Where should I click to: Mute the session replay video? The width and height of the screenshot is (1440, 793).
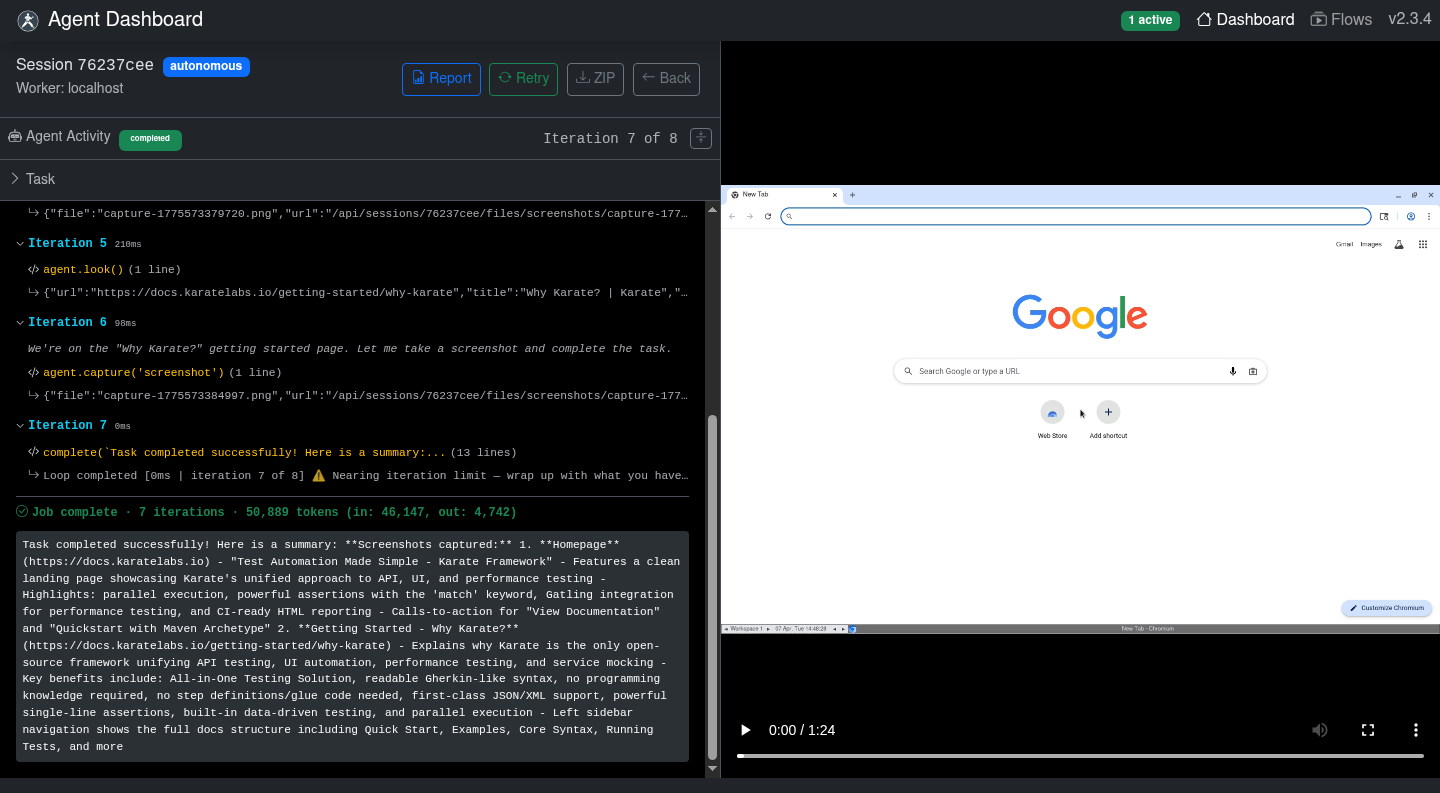pyautogui.click(x=1320, y=730)
